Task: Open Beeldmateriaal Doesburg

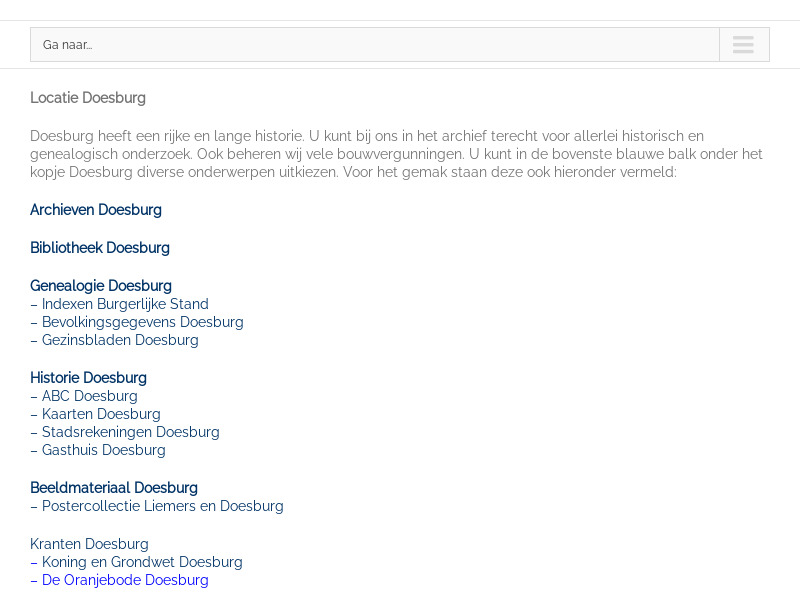Action: tap(114, 488)
